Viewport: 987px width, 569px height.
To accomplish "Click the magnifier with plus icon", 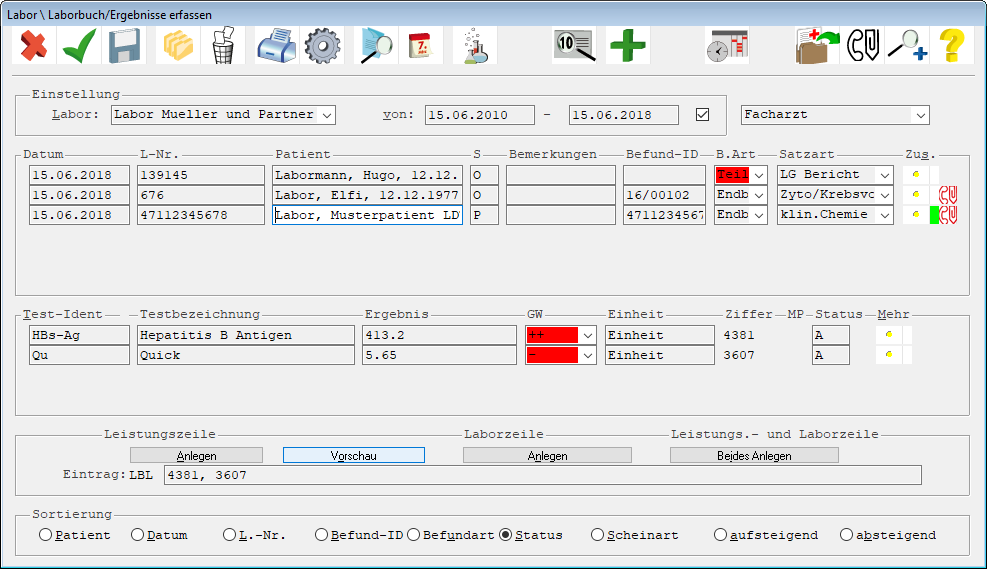I will pos(907,45).
